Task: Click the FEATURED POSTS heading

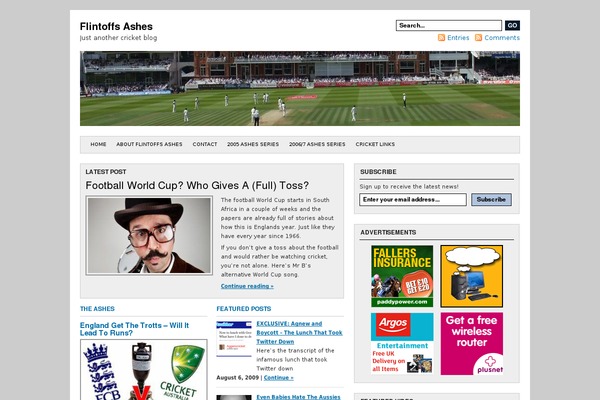Action: (x=244, y=309)
